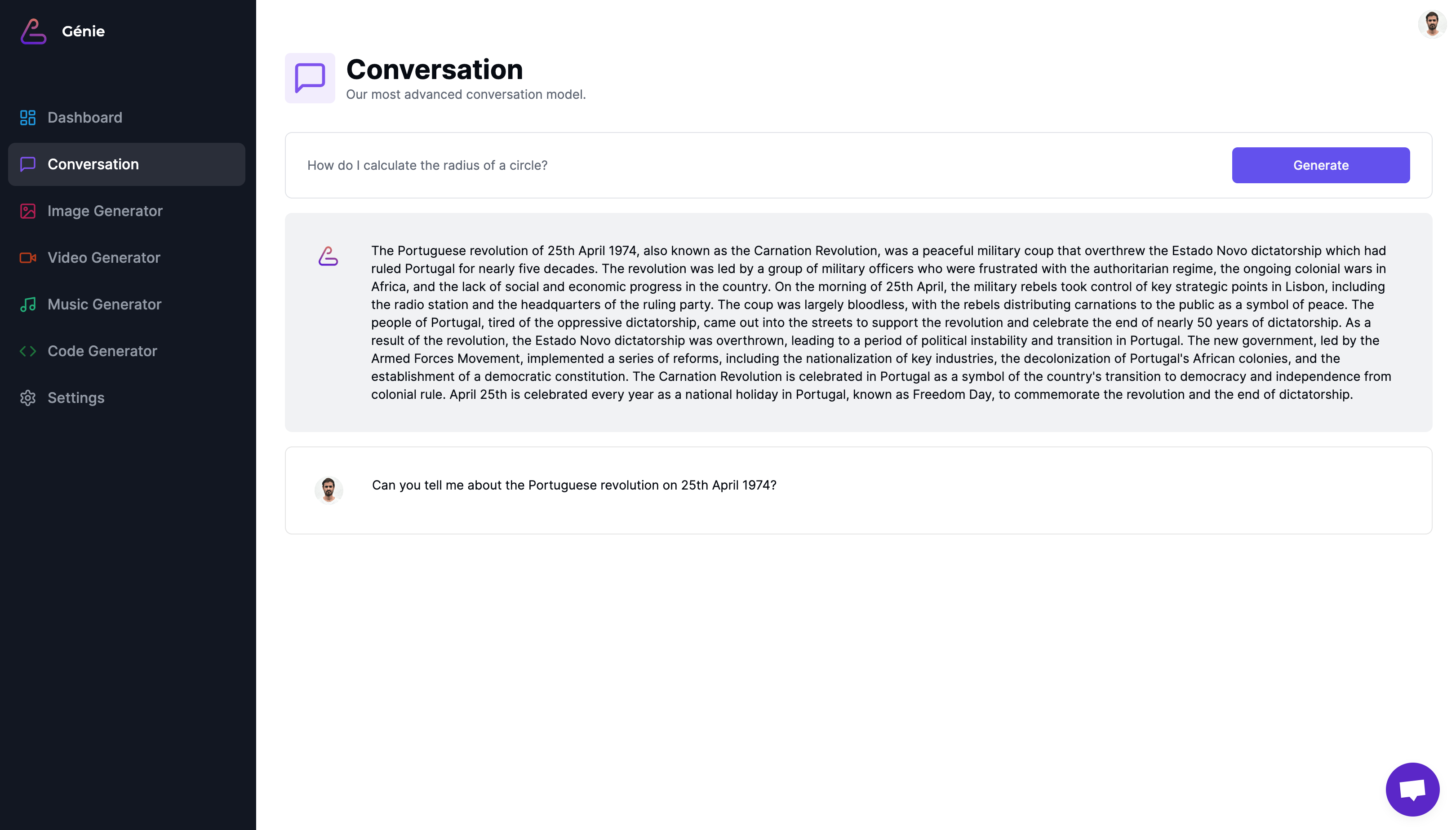Click the Dashboard grid icon
This screenshot has height=830, width=1456.
(27, 117)
